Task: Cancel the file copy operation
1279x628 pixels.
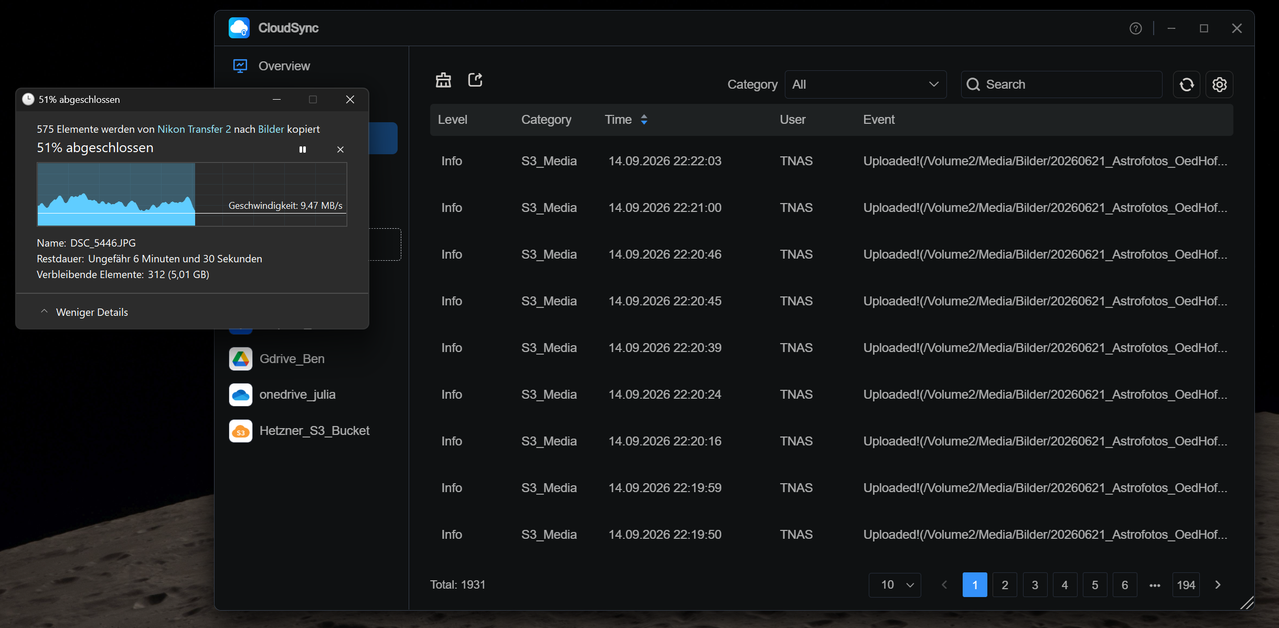Action: tap(340, 149)
